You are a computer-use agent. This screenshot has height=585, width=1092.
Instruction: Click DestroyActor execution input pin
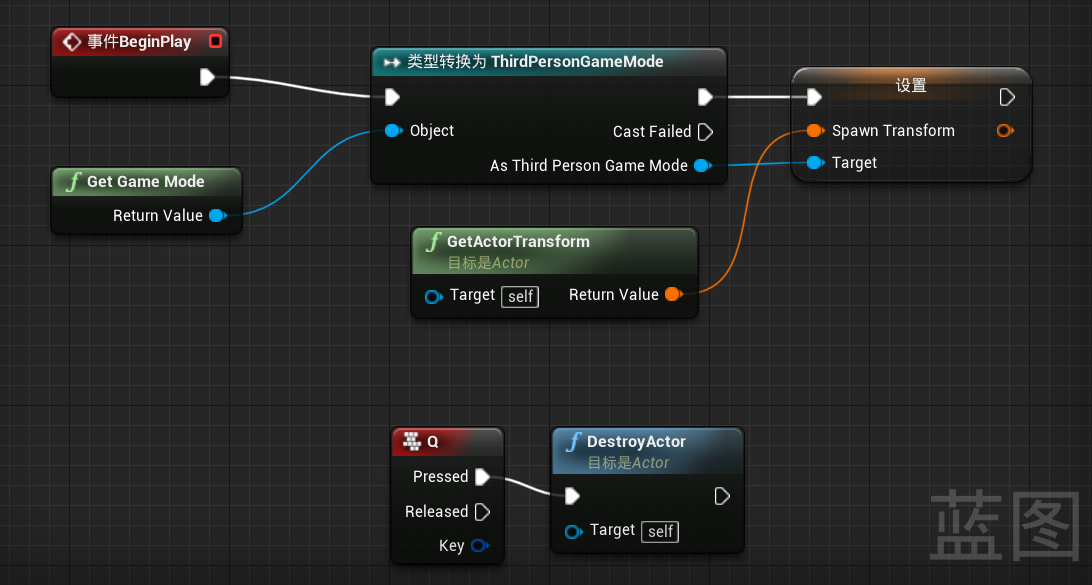point(572,496)
